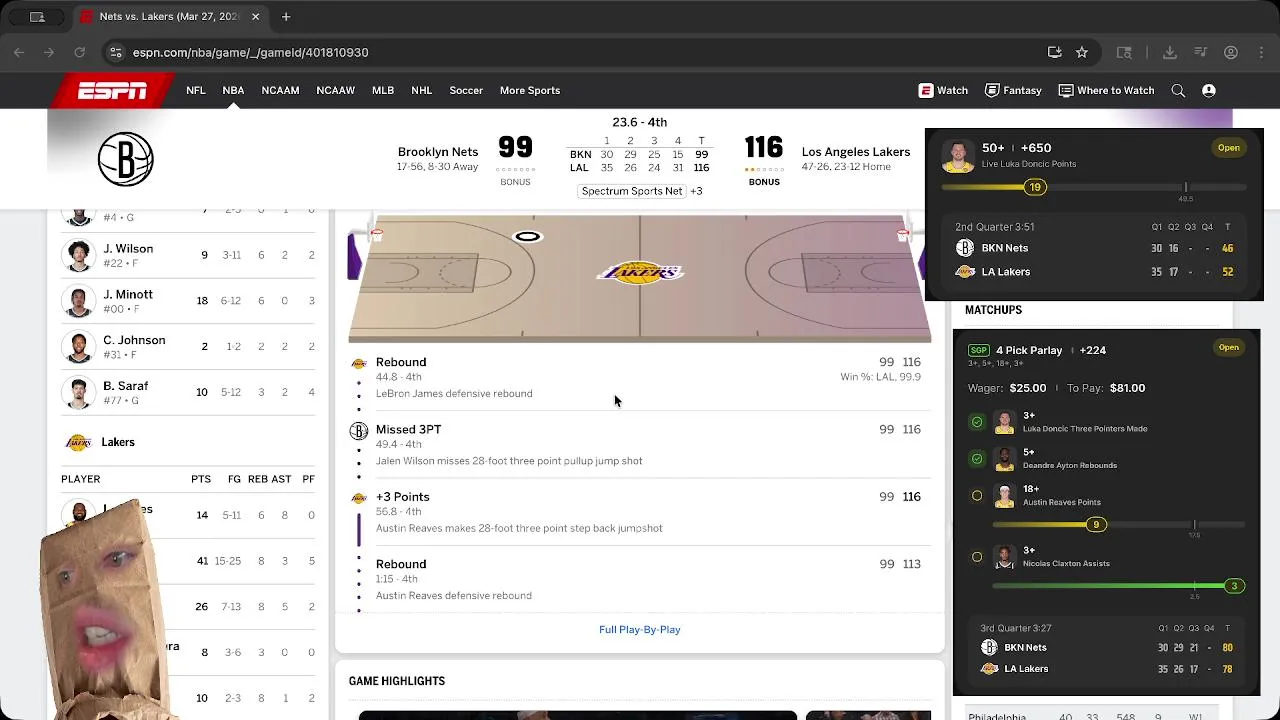The width and height of the screenshot is (1280, 720).
Task: Open ESPN site search magnifier
Action: point(1178,91)
